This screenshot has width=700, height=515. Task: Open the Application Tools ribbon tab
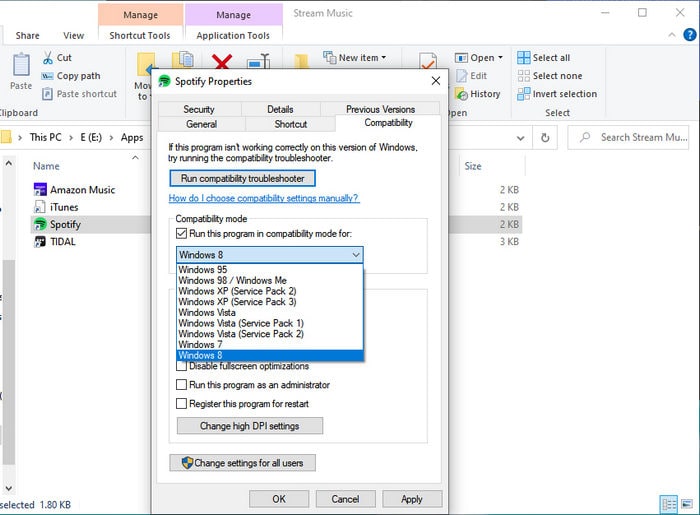pos(233,35)
